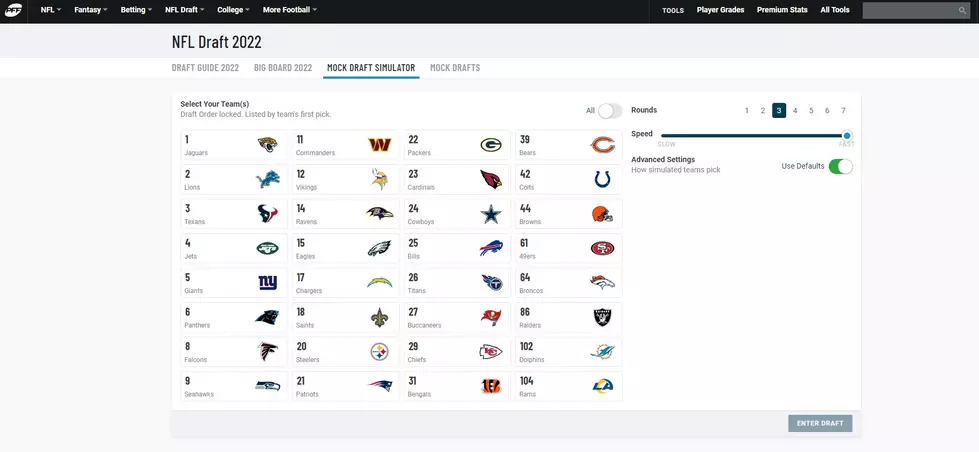The image size is (979, 452).
Task: Open Premium Stats in the tools menu
Action: click(782, 10)
